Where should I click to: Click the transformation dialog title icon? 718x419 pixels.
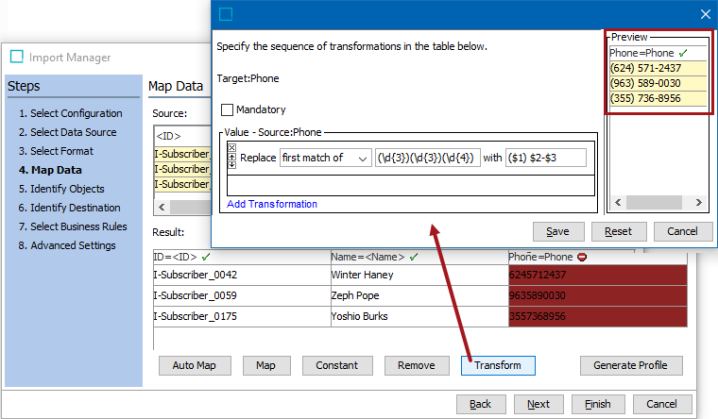click(x=226, y=14)
